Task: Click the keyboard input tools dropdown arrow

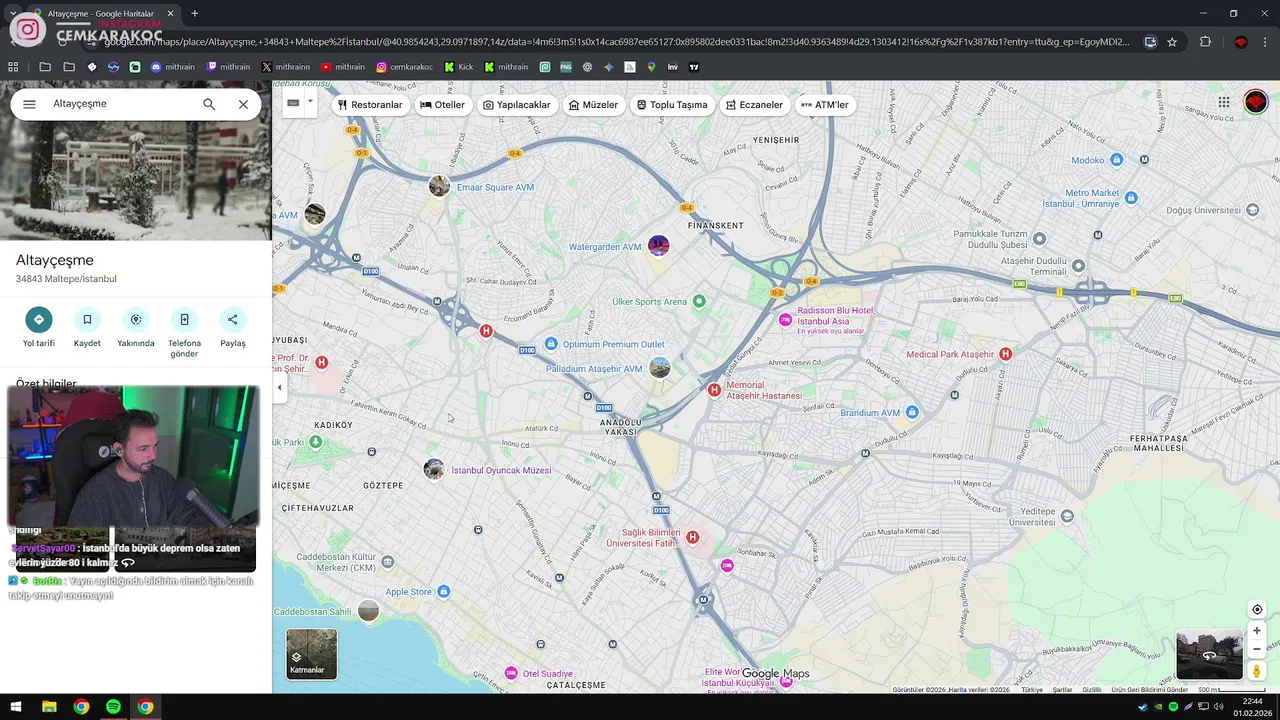Action: [x=310, y=102]
